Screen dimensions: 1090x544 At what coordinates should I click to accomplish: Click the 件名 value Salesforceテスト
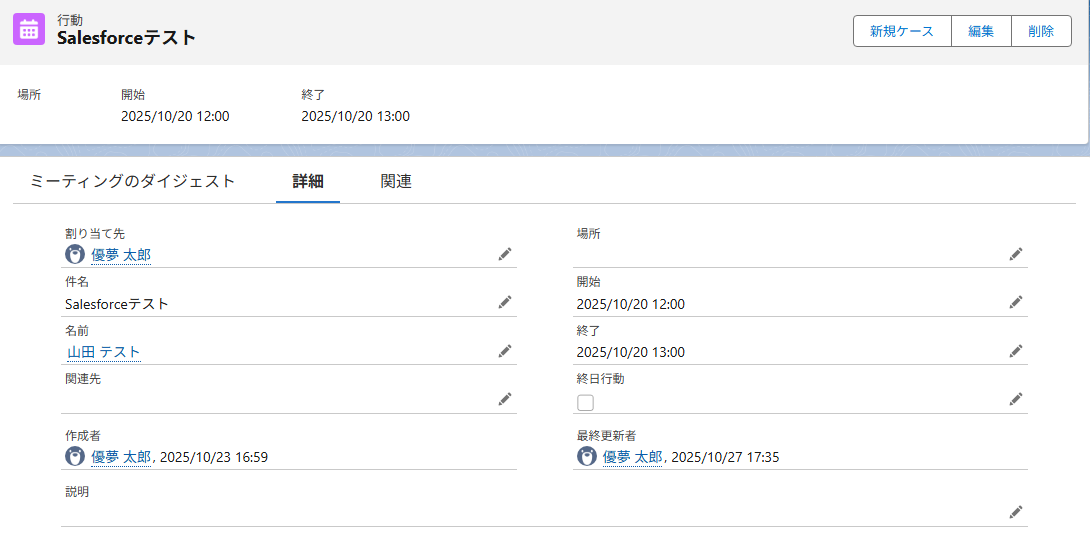pyautogui.click(x=117, y=304)
